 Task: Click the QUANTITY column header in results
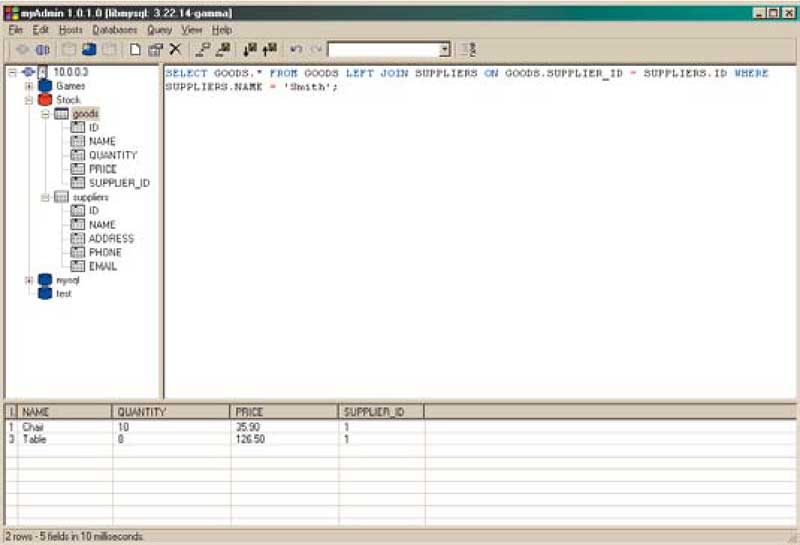[x=142, y=412]
